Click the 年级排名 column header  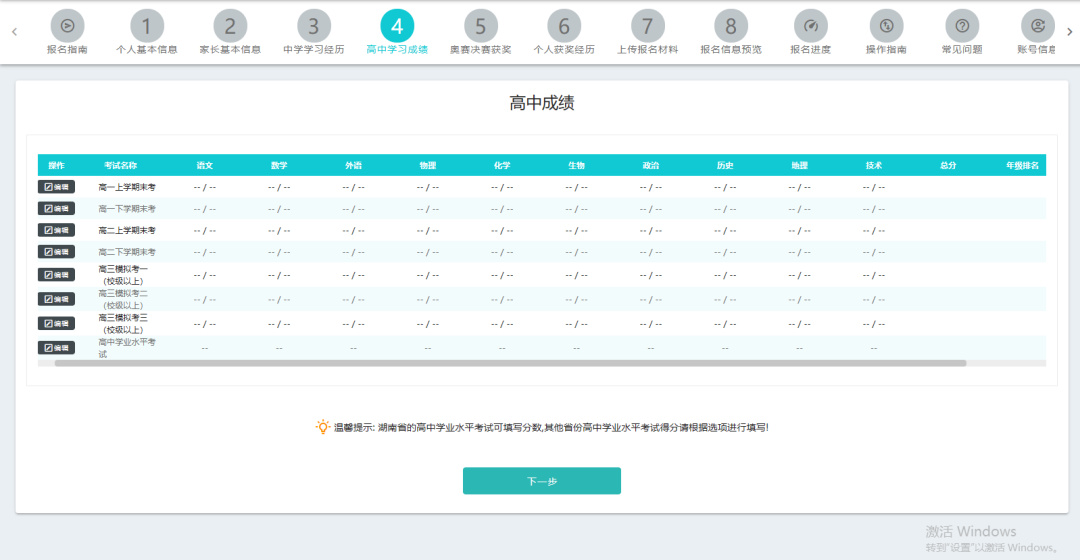[1022, 165]
